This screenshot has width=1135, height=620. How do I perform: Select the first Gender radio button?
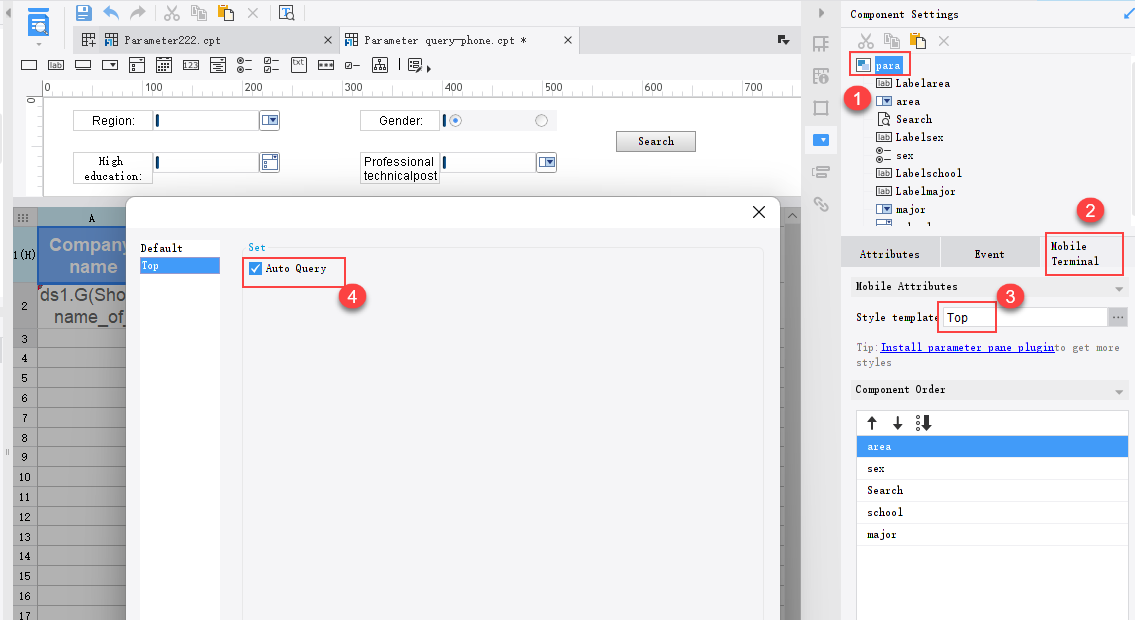(455, 121)
